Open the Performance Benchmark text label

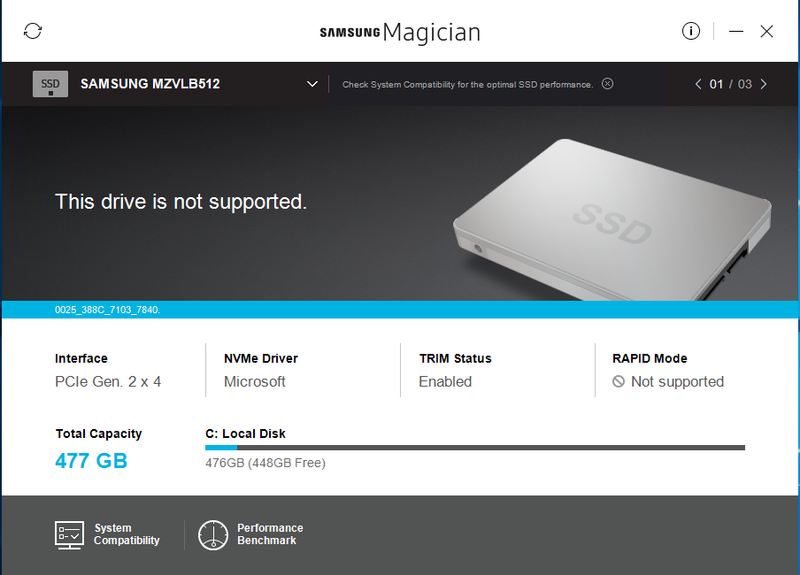[270, 534]
